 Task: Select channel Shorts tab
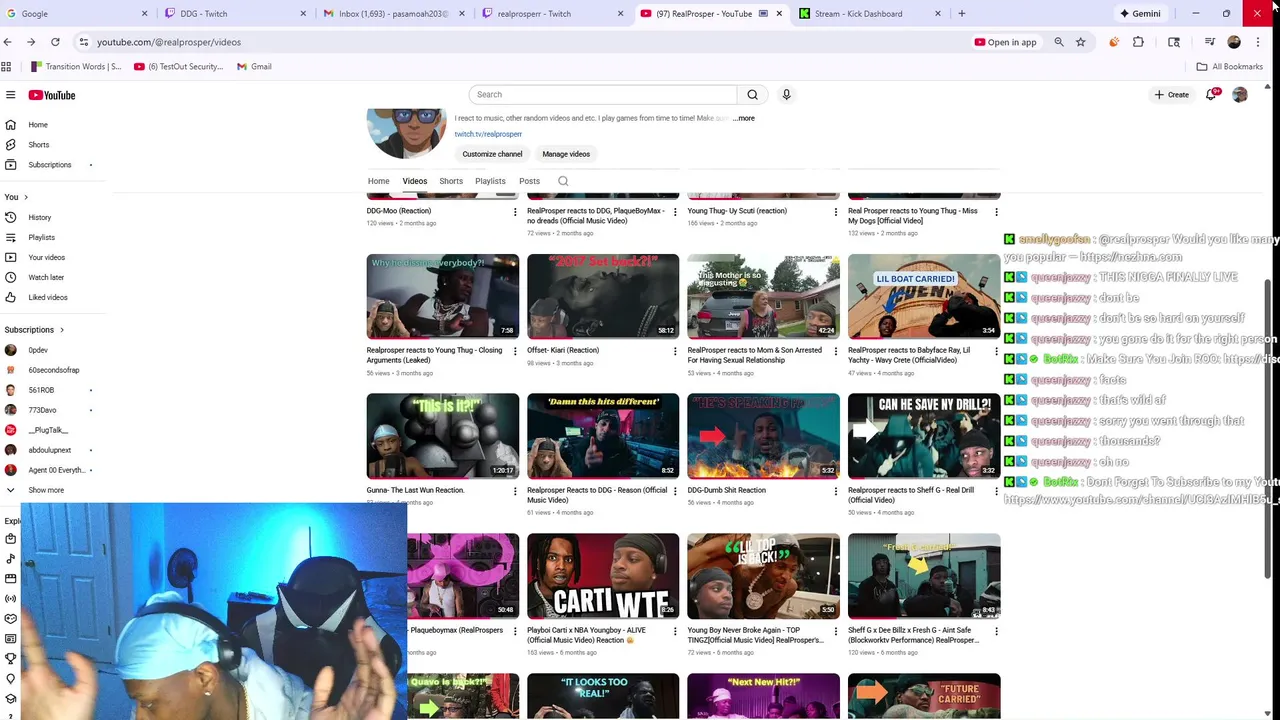(451, 181)
